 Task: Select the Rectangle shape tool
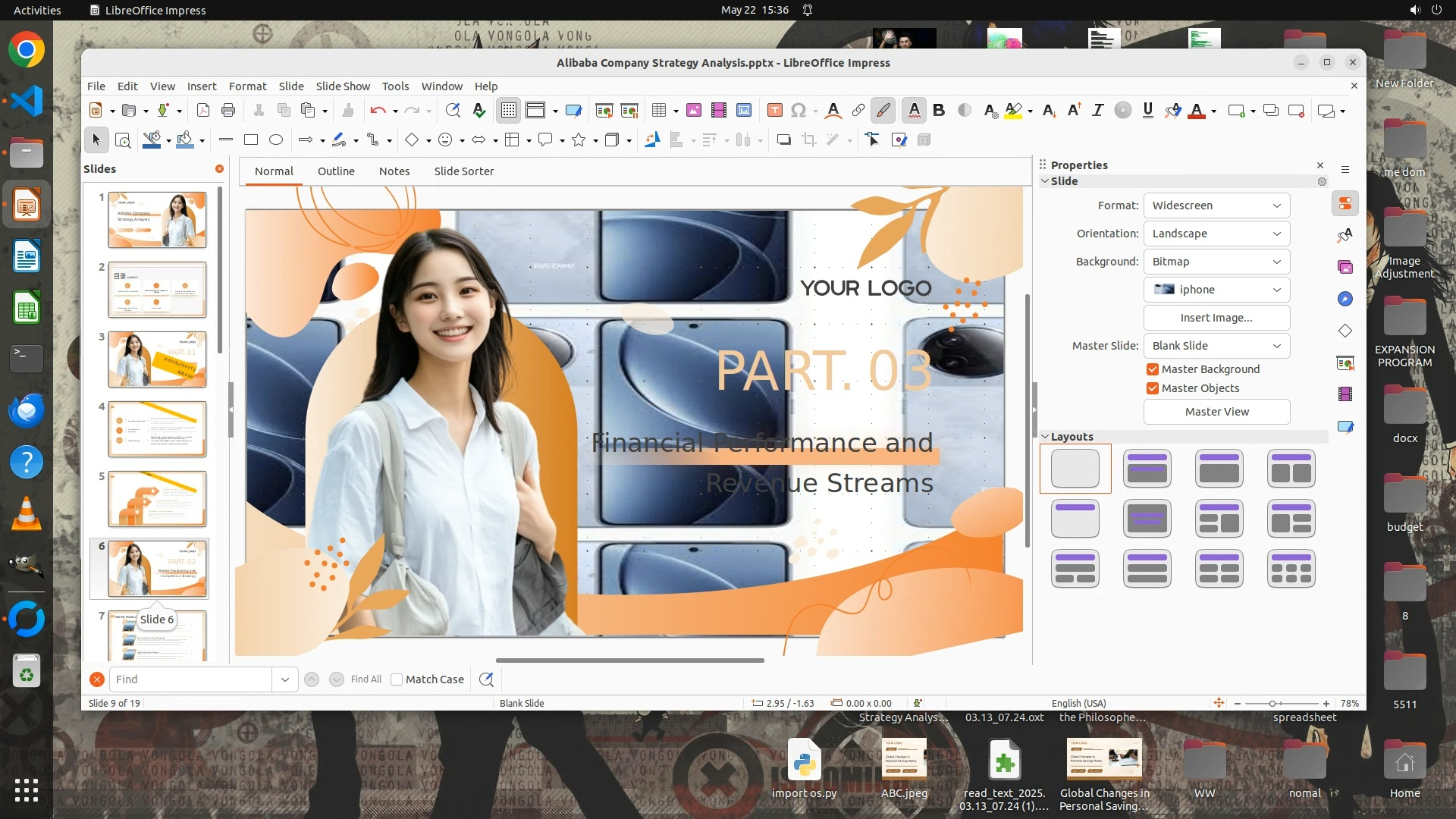coord(251,140)
